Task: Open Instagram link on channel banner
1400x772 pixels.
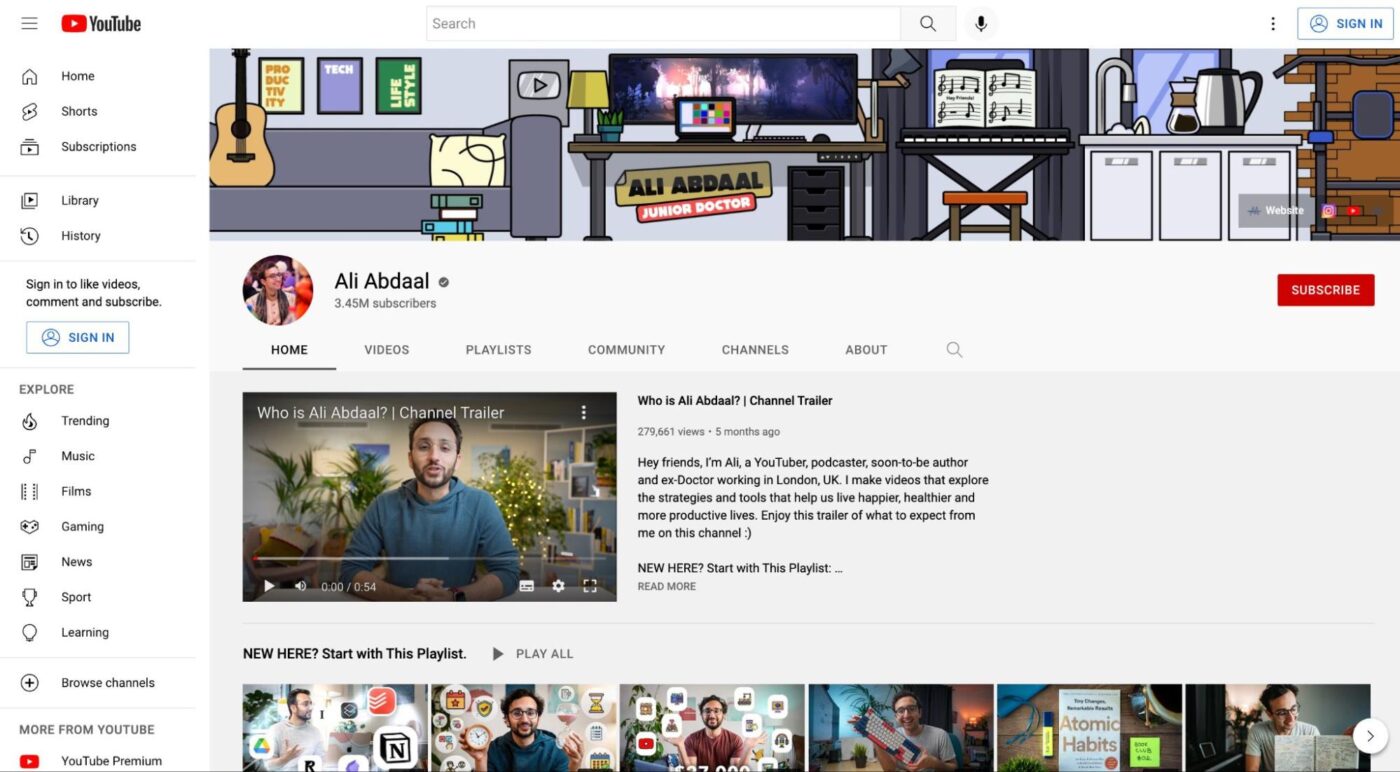Action: click(1329, 211)
